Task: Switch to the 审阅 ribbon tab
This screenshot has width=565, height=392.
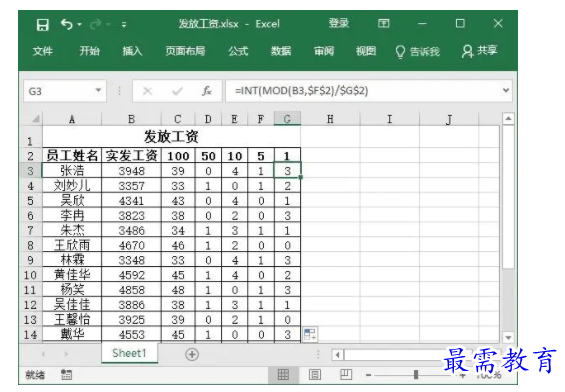Action: tap(324, 51)
